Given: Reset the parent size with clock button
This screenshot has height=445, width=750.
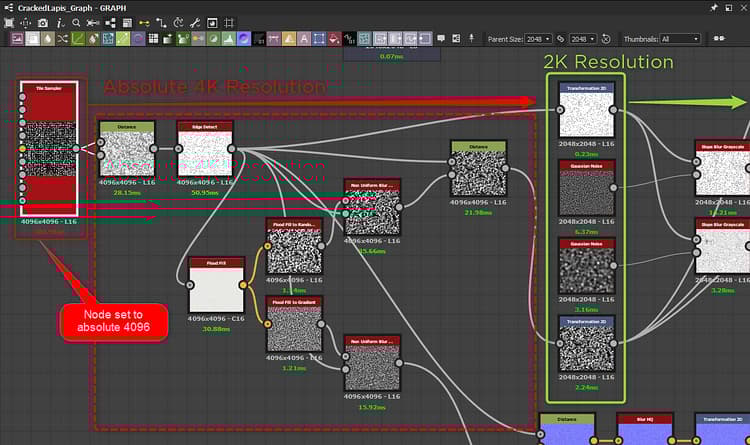Looking at the screenshot, I should [605, 39].
